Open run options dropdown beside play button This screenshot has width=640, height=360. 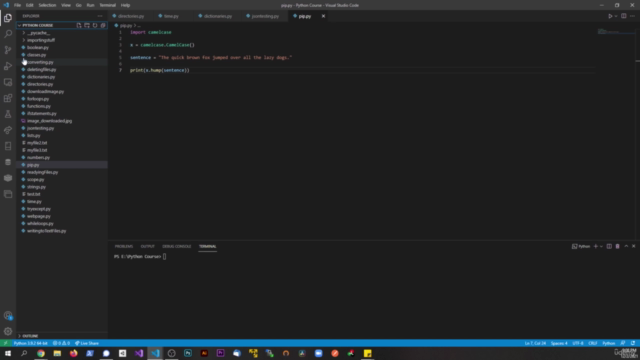click(x=616, y=16)
